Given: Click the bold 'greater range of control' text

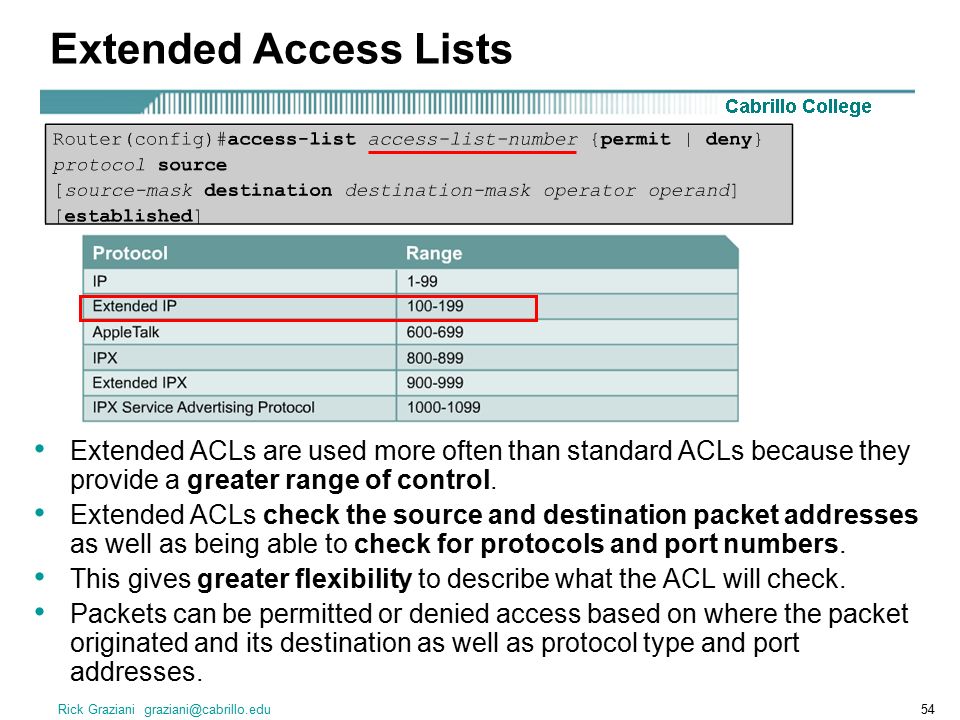Looking at the screenshot, I should click(338, 480).
